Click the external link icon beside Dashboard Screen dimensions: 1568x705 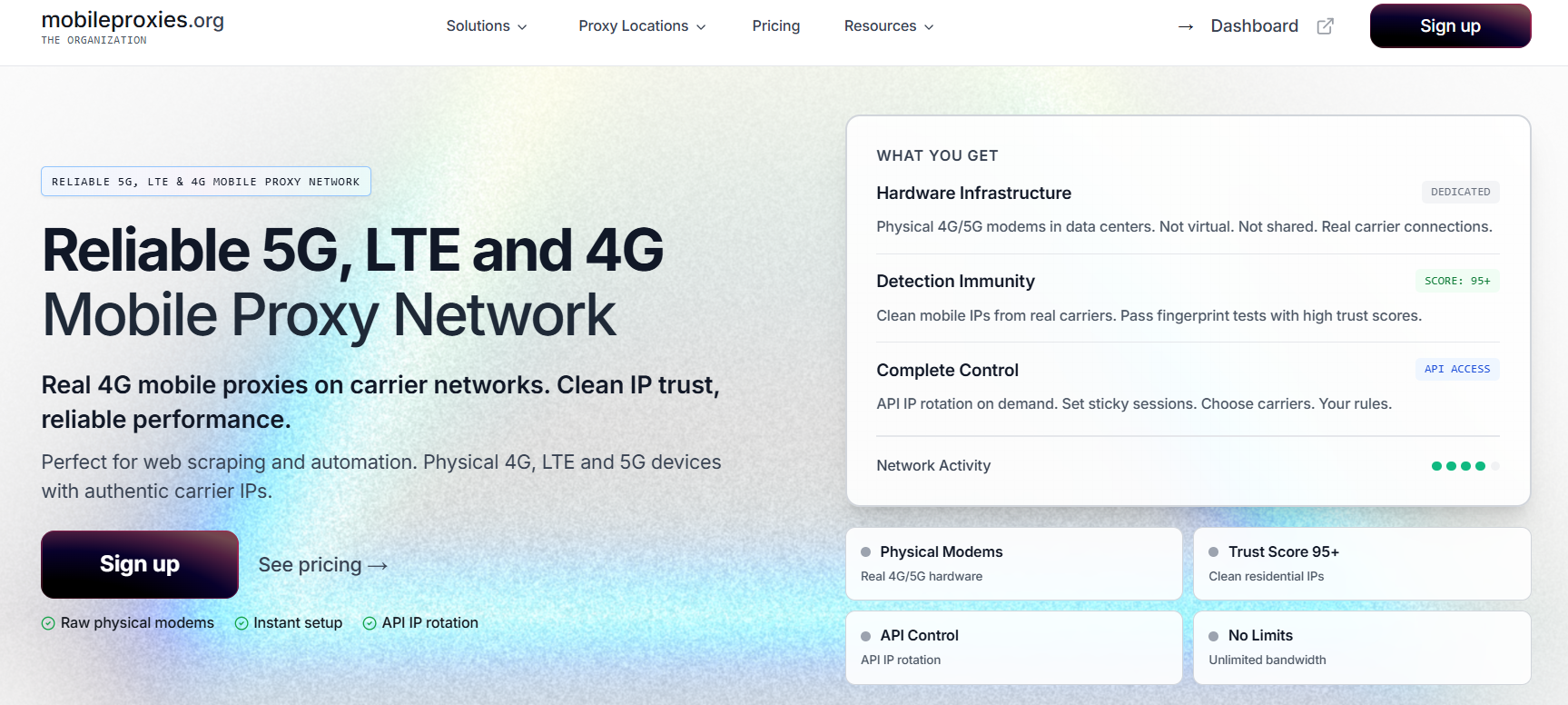(x=1325, y=26)
